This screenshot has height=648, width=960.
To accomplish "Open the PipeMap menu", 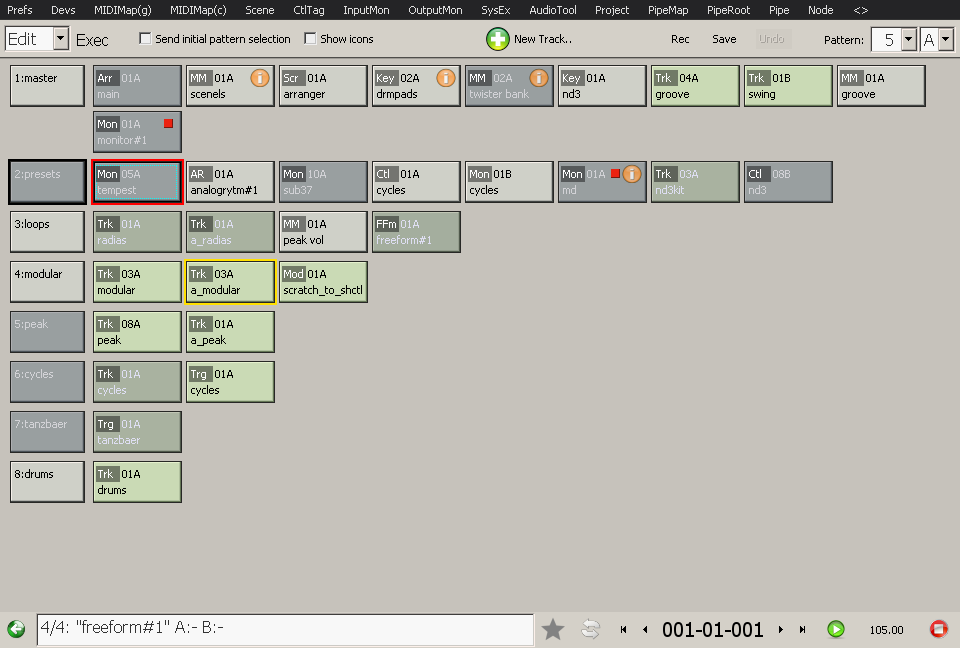I will (669, 10).
